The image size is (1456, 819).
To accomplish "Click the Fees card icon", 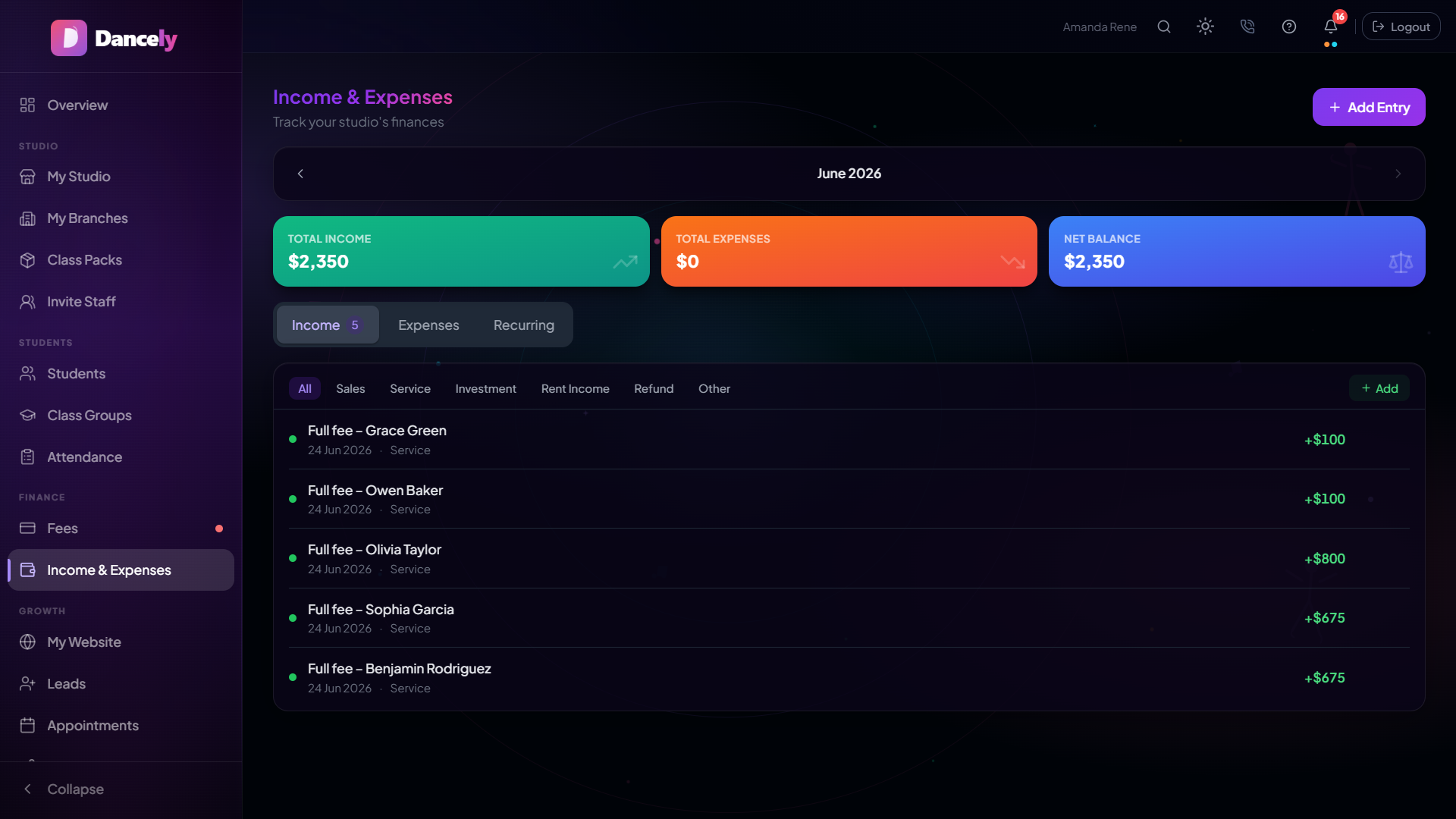I will click(27, 528).
